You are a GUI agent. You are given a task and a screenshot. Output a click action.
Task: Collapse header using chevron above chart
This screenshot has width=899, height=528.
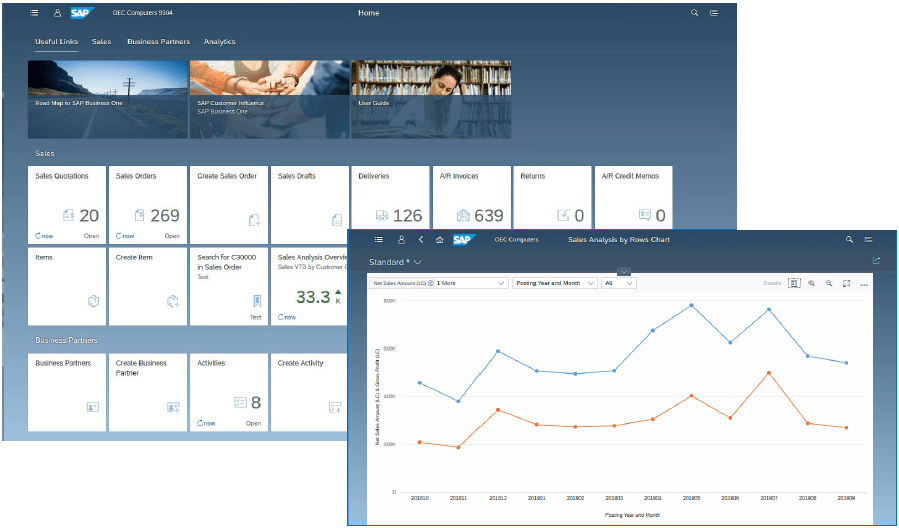pos(625,272)
